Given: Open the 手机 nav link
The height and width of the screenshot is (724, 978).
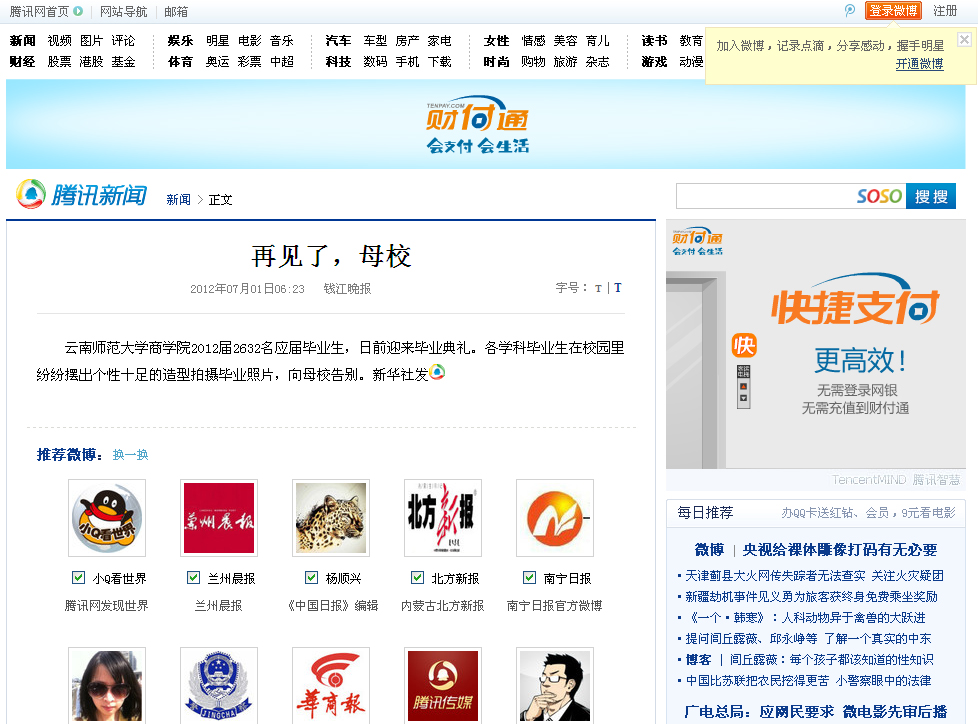Looking at the screenshot, I should tap(407, 62).
